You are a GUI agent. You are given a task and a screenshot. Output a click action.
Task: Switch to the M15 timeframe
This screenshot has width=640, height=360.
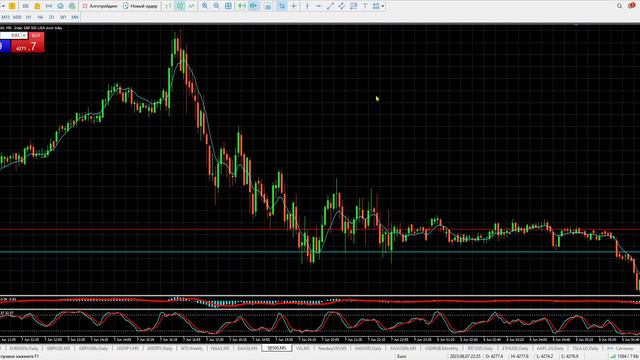5,17
